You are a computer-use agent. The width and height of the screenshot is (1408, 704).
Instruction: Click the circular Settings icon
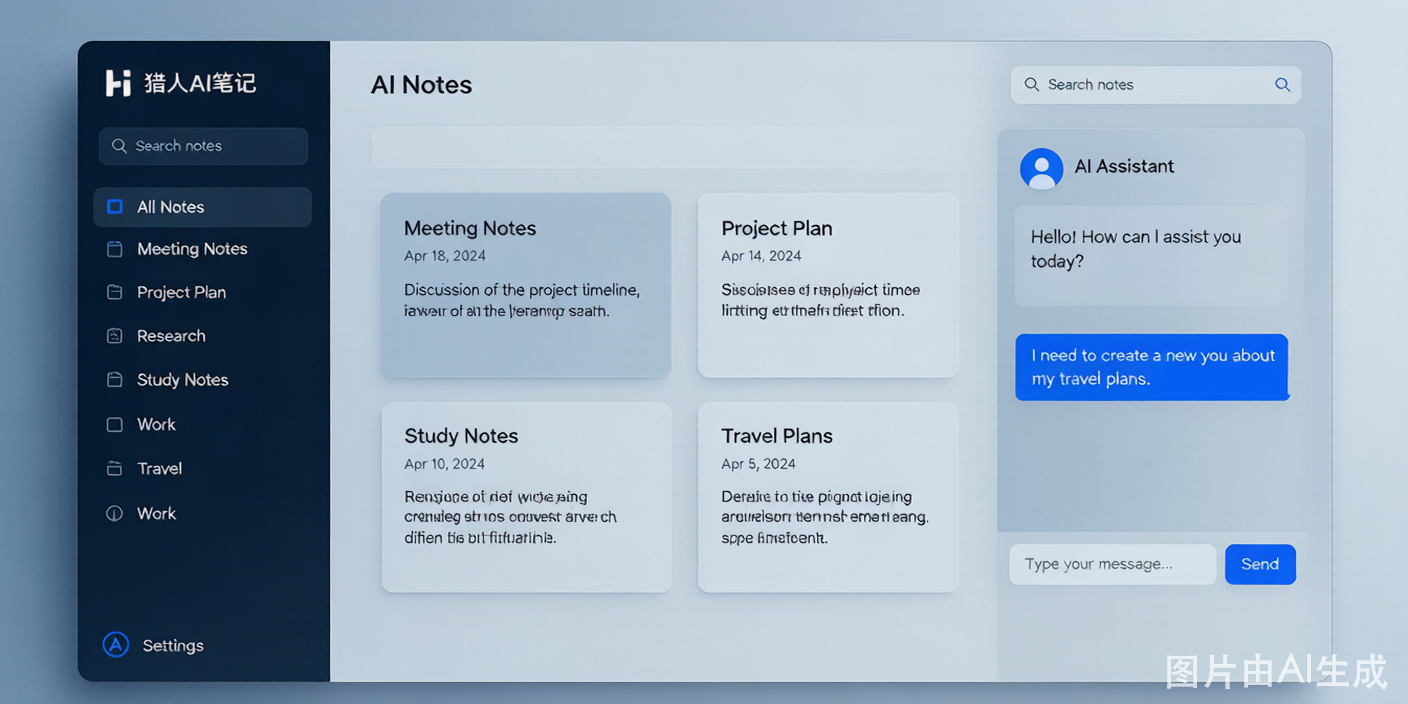point(116,645)
